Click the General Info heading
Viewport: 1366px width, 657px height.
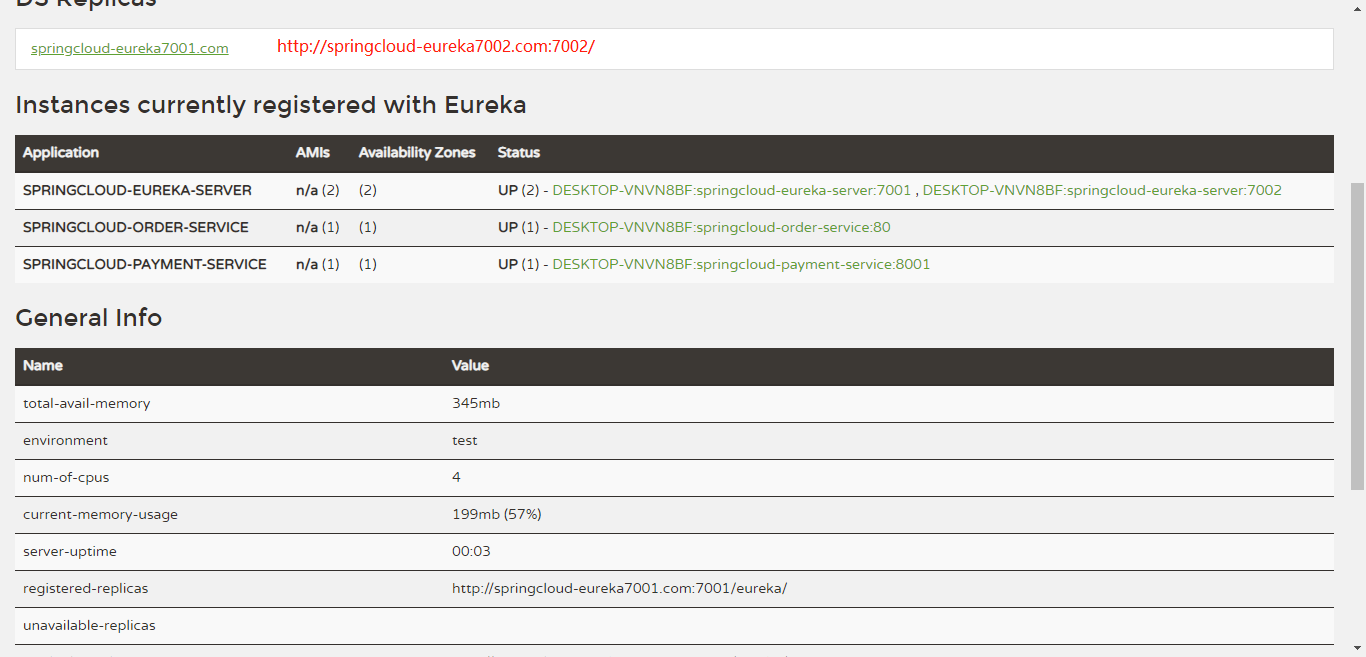click(88, 318)
